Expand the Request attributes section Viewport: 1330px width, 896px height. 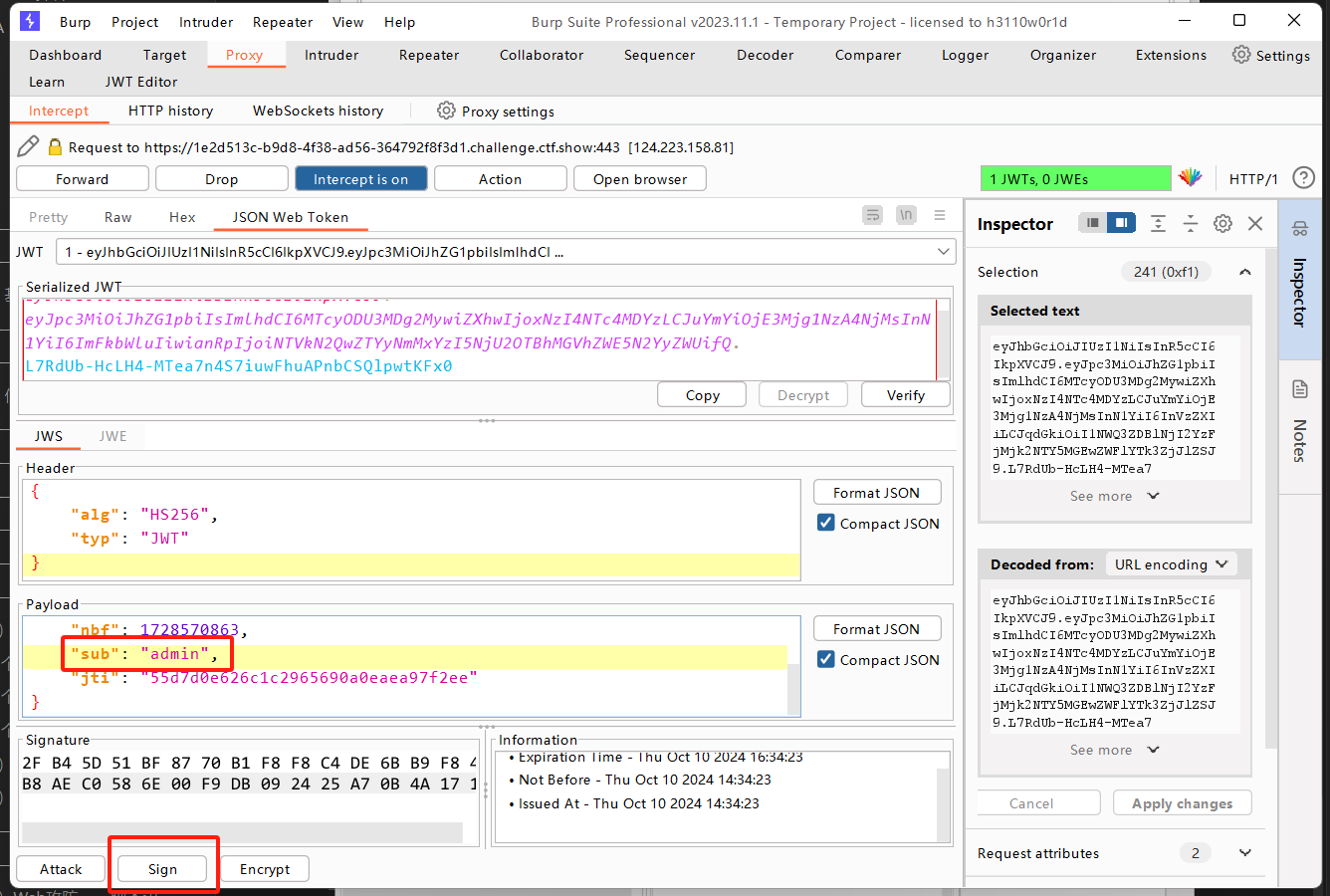coord(1244,853)
